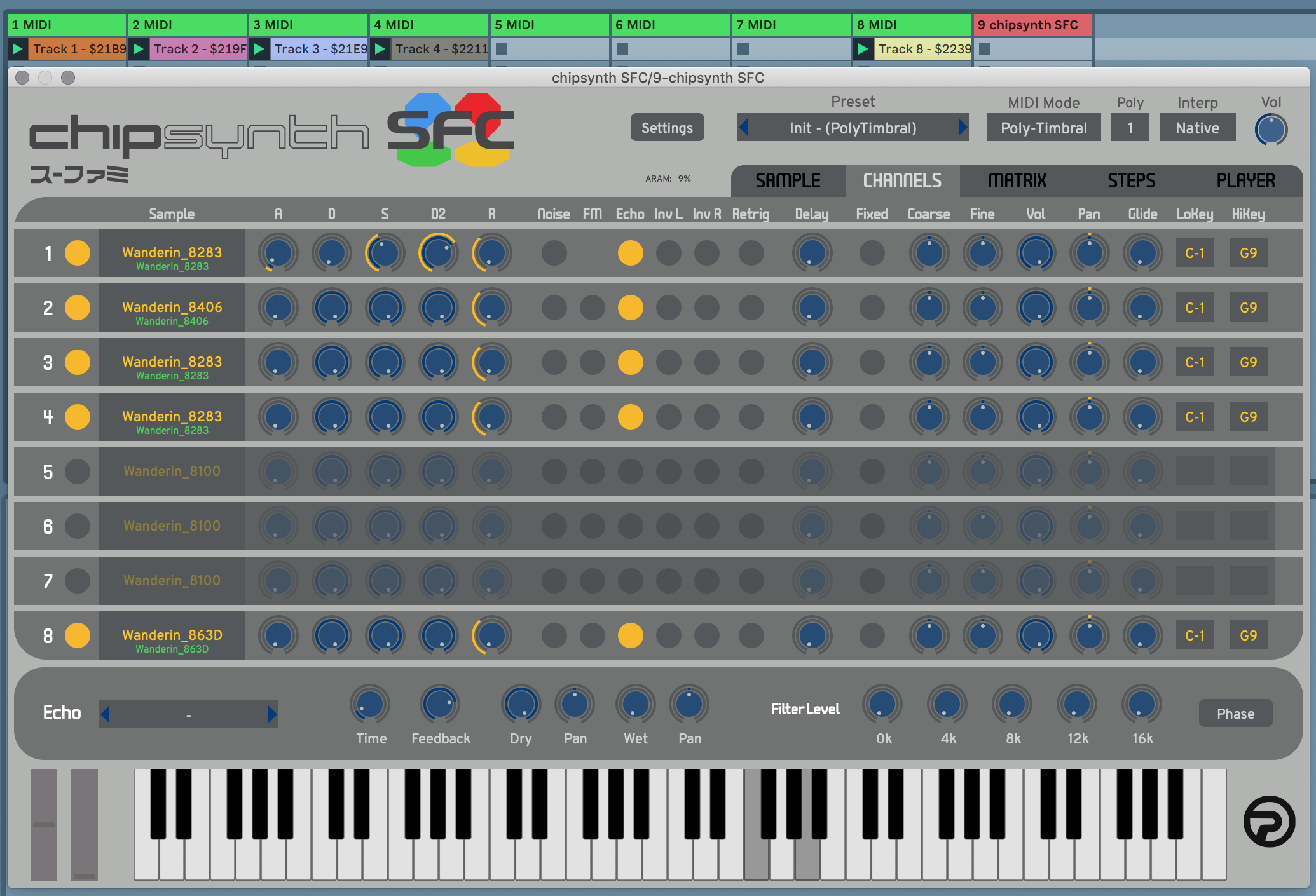Open the SAMPLE tab
The width and height of the screenshot is (1316, 896).
pos(788,181)
